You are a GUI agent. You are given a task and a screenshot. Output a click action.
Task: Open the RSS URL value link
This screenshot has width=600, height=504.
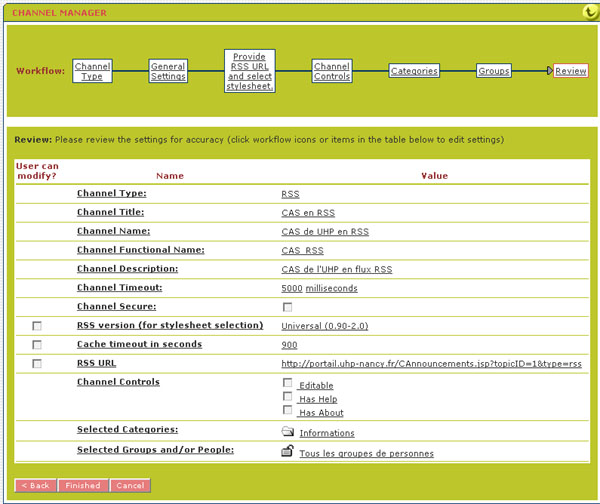(x=431, y=364)
